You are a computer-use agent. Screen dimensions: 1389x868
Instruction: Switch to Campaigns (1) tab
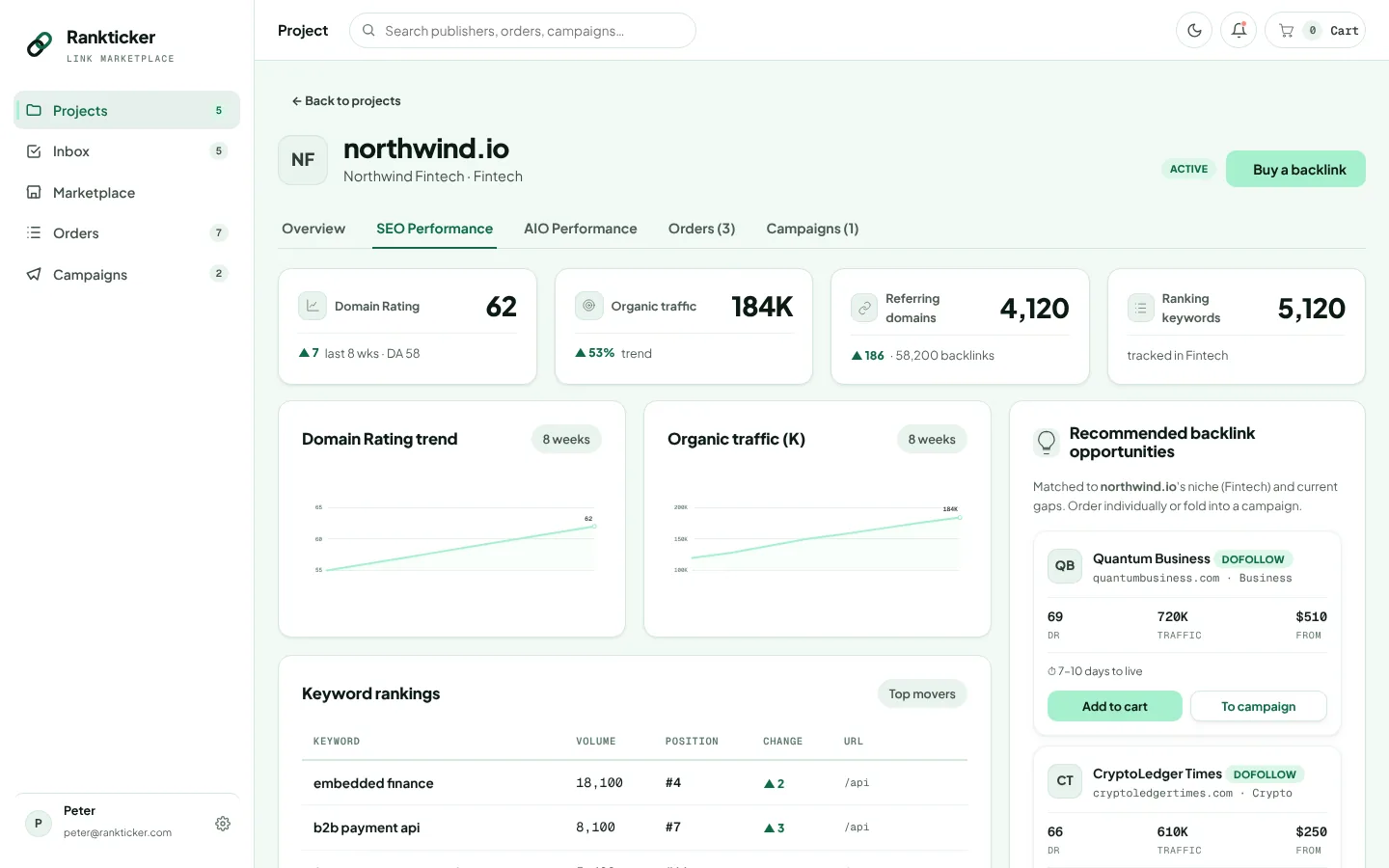(x=812, y=229)
